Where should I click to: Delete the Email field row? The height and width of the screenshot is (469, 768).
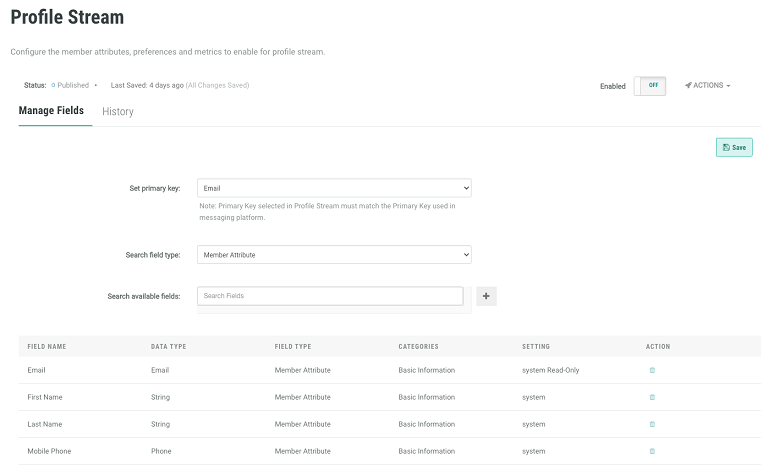tap(652, 370)
